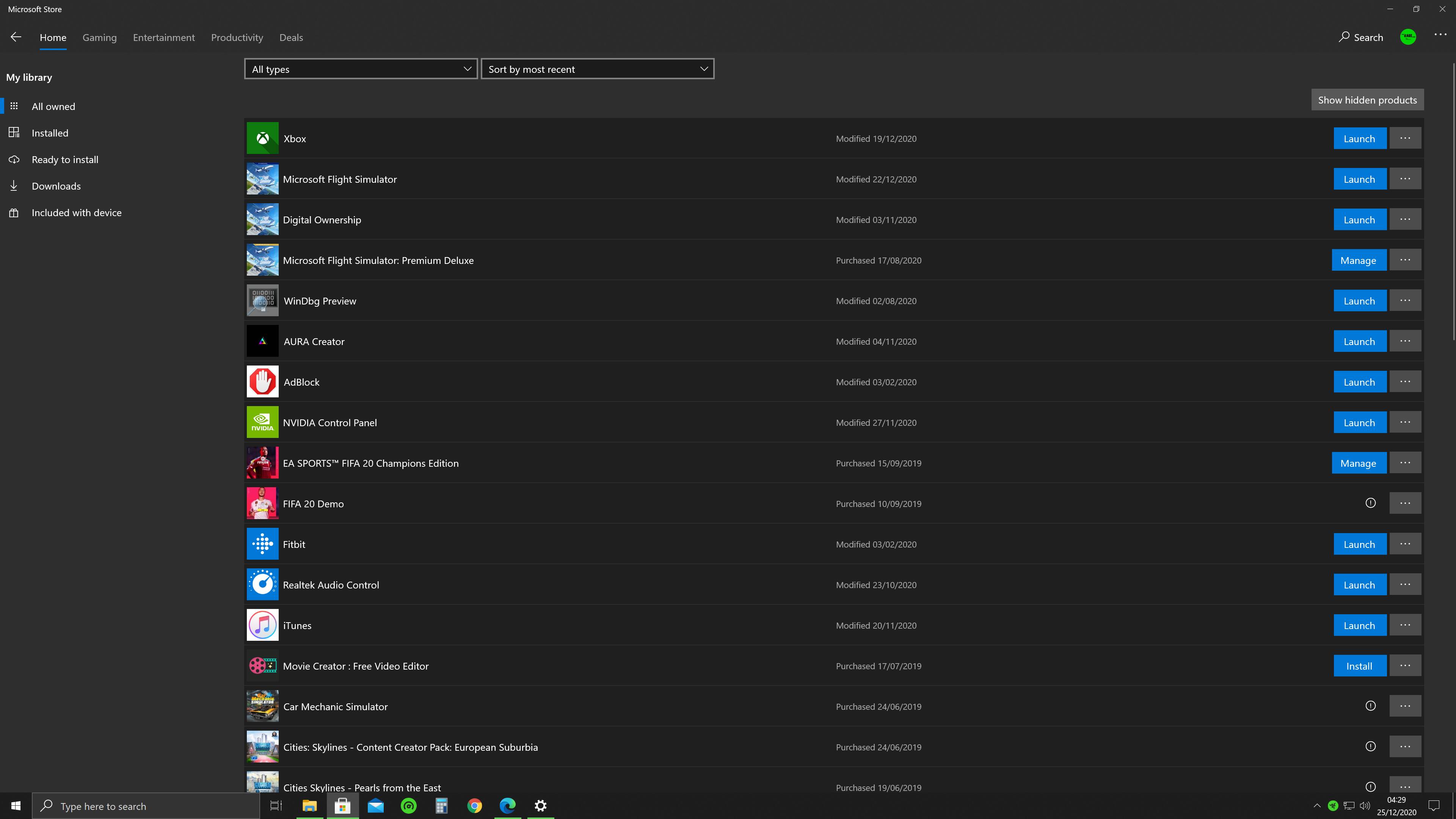Open the Sort by most recent dropdown
Screen dimensions: 1456x819
(598, 69)
